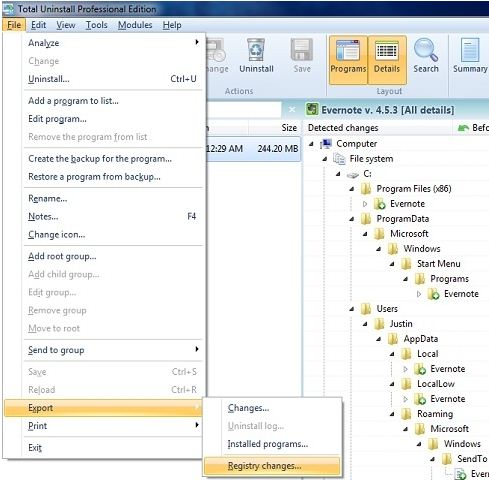Image resolution: width=489 pixels, height=480 pixels.
Task: Click the Users folder icon
Action: (x=366, y=309)
